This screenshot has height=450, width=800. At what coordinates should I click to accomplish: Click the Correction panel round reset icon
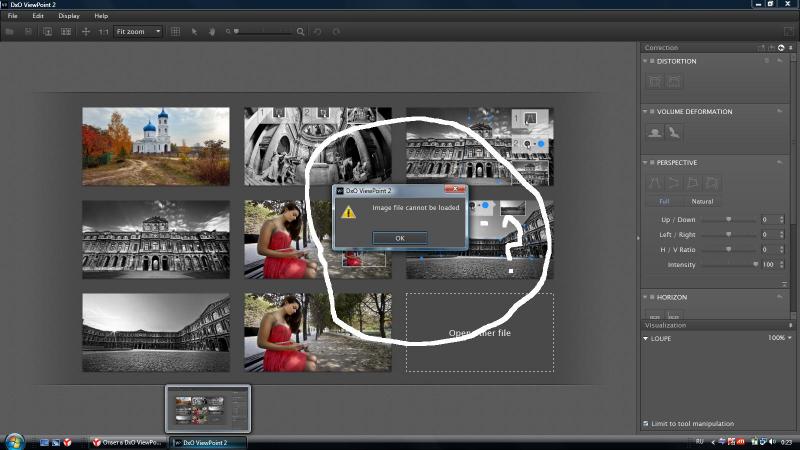(x=781, y=48)
